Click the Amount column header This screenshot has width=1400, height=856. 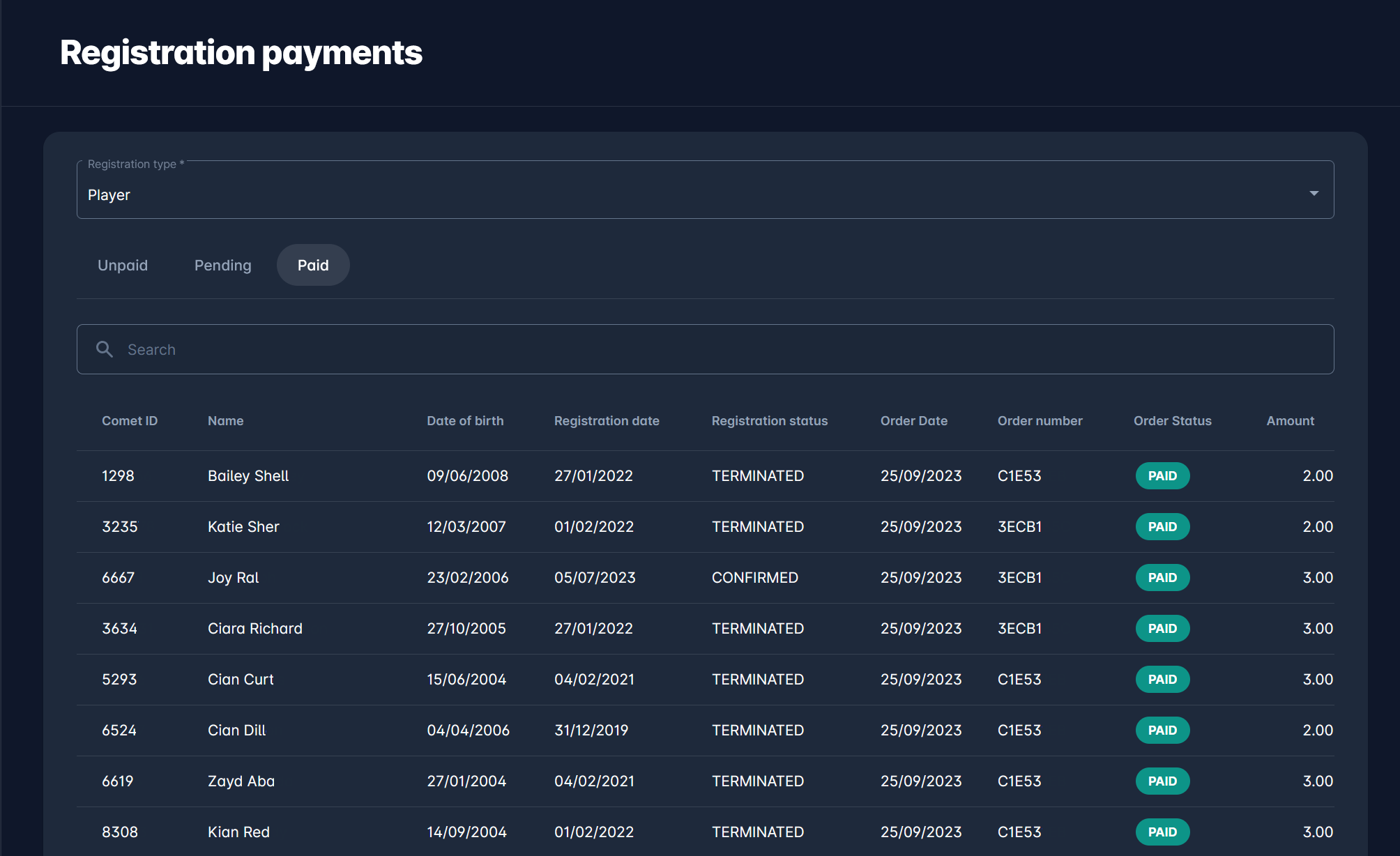(x=1290, y=420)
